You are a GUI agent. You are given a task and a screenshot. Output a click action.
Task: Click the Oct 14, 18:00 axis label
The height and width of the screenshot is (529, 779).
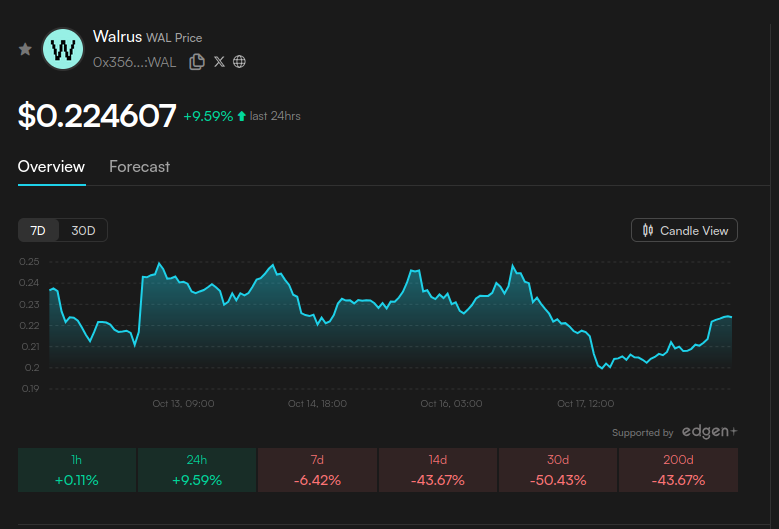tap(317, 403)
